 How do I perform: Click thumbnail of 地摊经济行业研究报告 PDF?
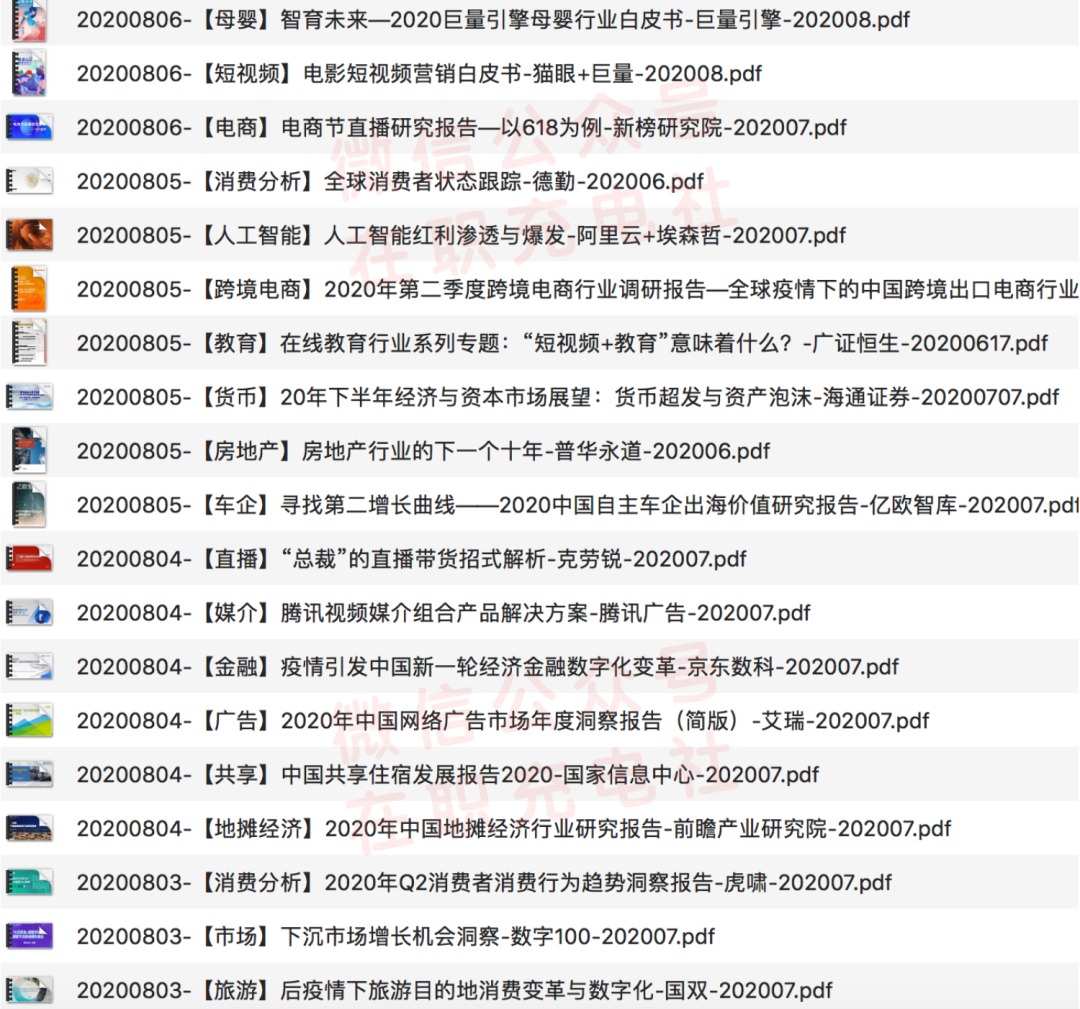click(x=30, y=828)
